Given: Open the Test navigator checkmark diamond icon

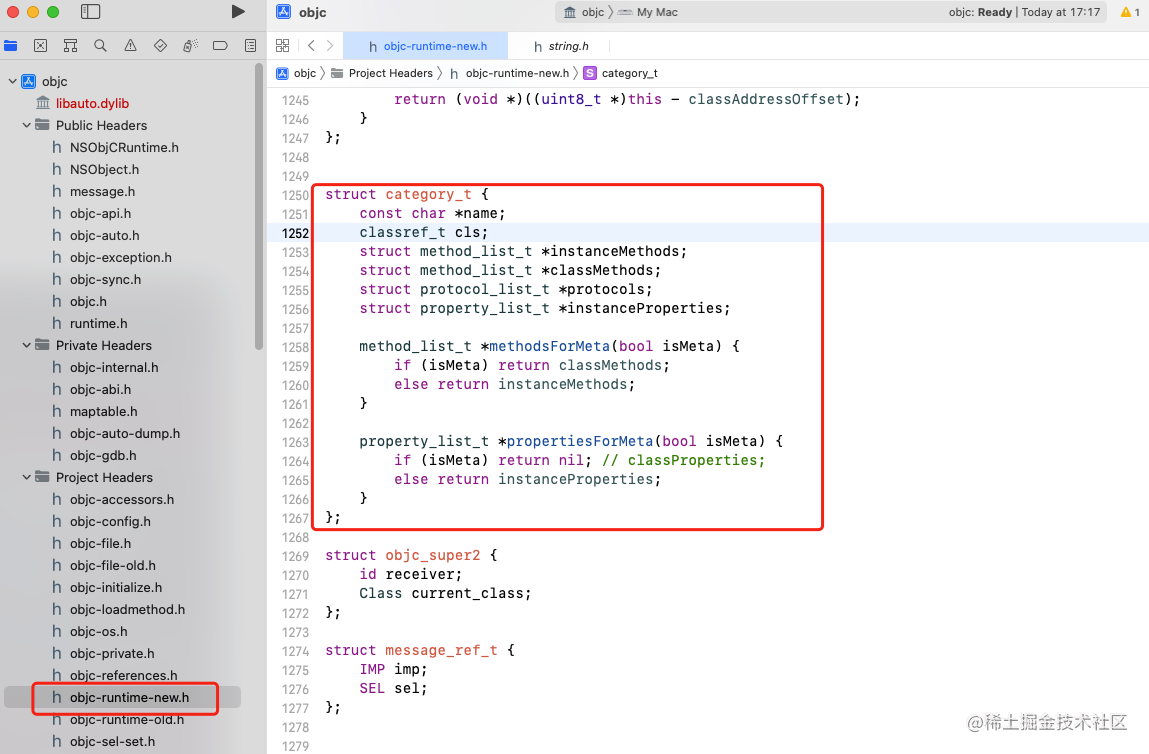Looking at the screenshot, I should [158, 45].
